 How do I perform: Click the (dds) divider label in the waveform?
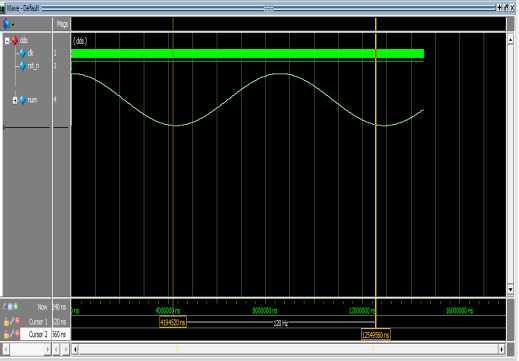coord(80,41)
